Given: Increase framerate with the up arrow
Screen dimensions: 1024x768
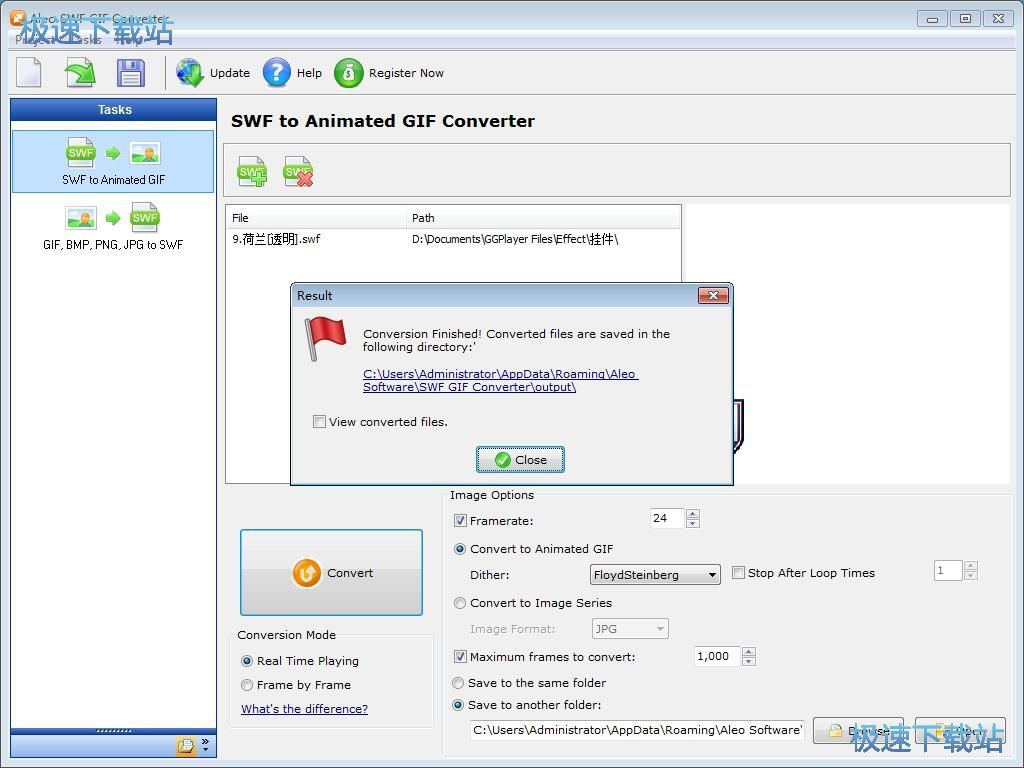Looking at the screenshot, I should click(693, 513).
